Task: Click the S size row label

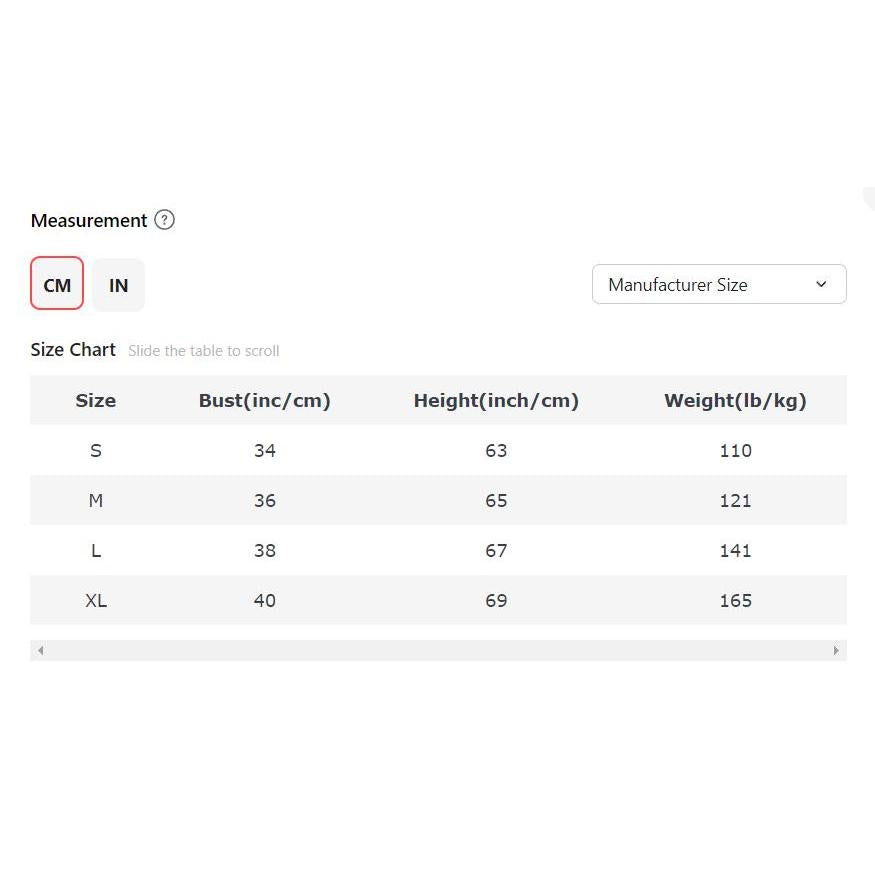Action: pyautogui.click(x=96, y=450)
